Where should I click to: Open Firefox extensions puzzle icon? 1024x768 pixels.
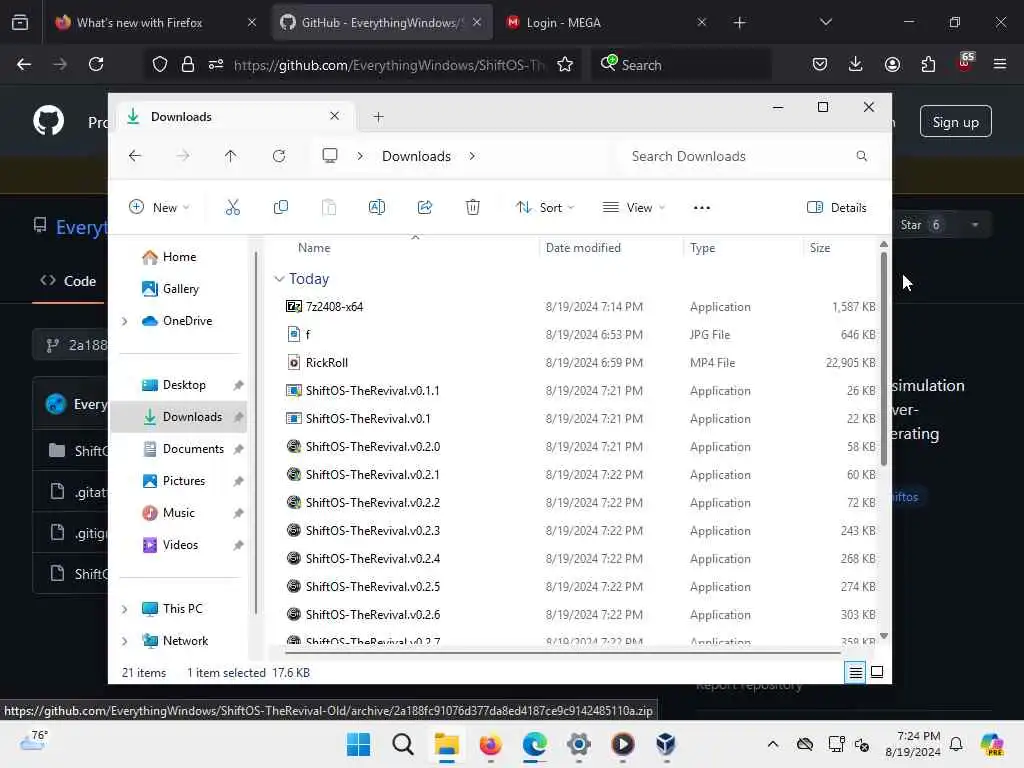pyautogui.click(x=928, y=64)
